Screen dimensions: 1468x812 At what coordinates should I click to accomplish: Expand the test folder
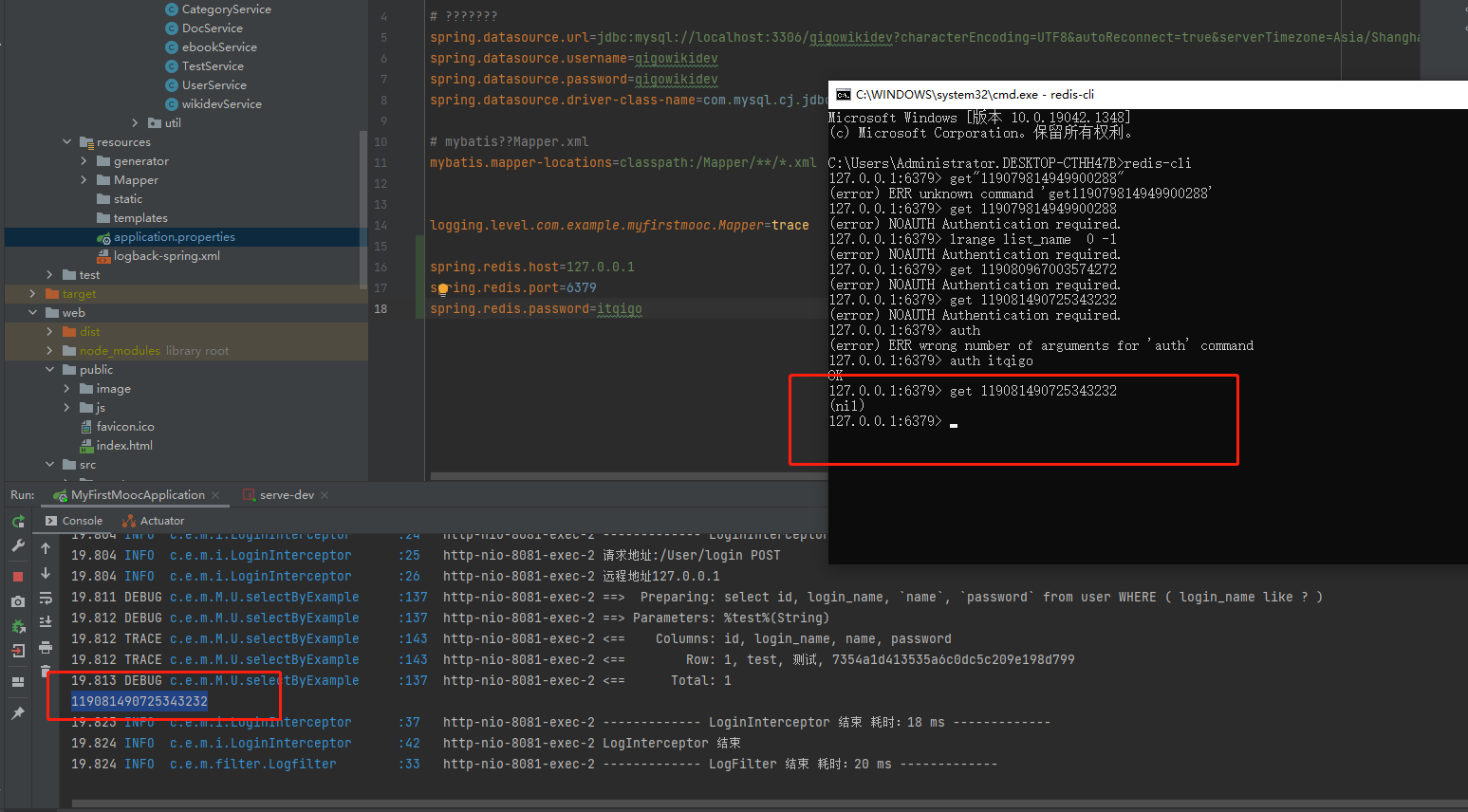click(49, 275)
